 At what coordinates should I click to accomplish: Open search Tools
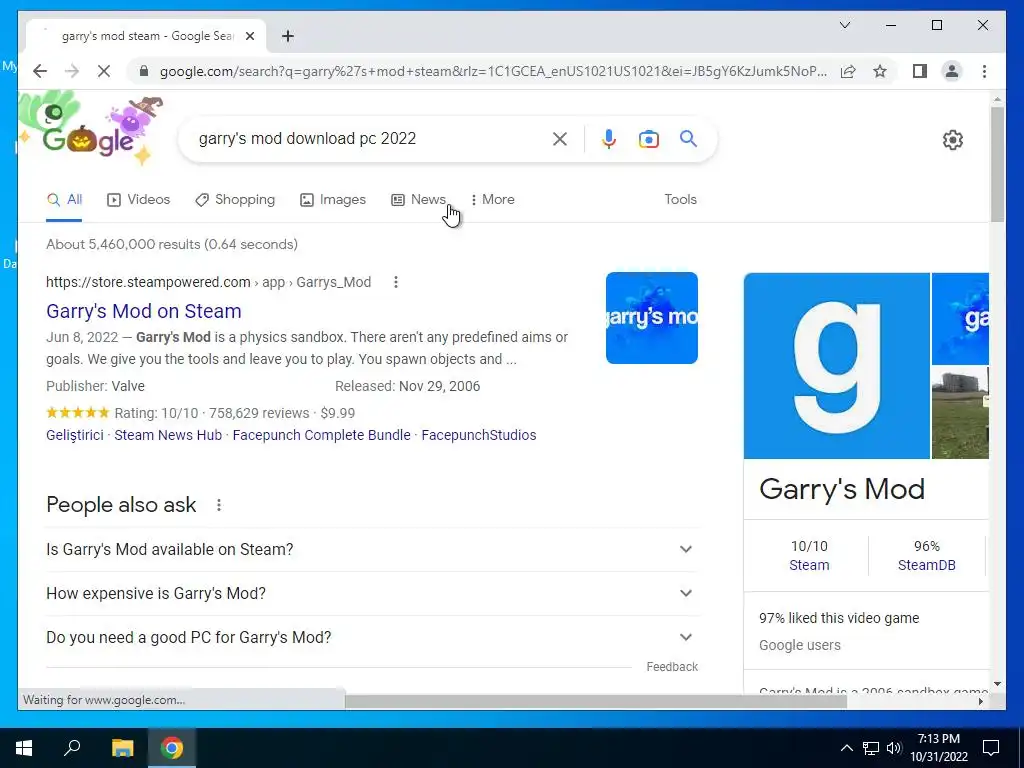pyautogui.click(x=680, y=200)
